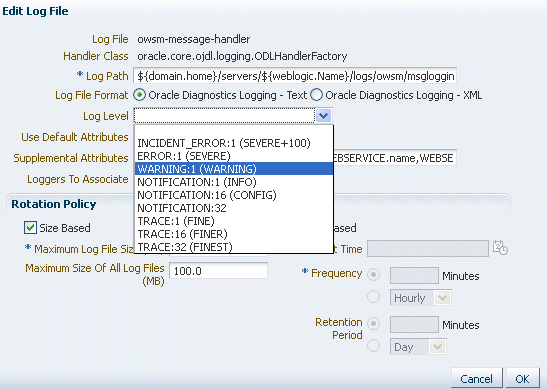The width and height of the screenshot is (547, 390).
Task: Choose WARNING:1 (WARNING) log level
Action: coord(234,169)
